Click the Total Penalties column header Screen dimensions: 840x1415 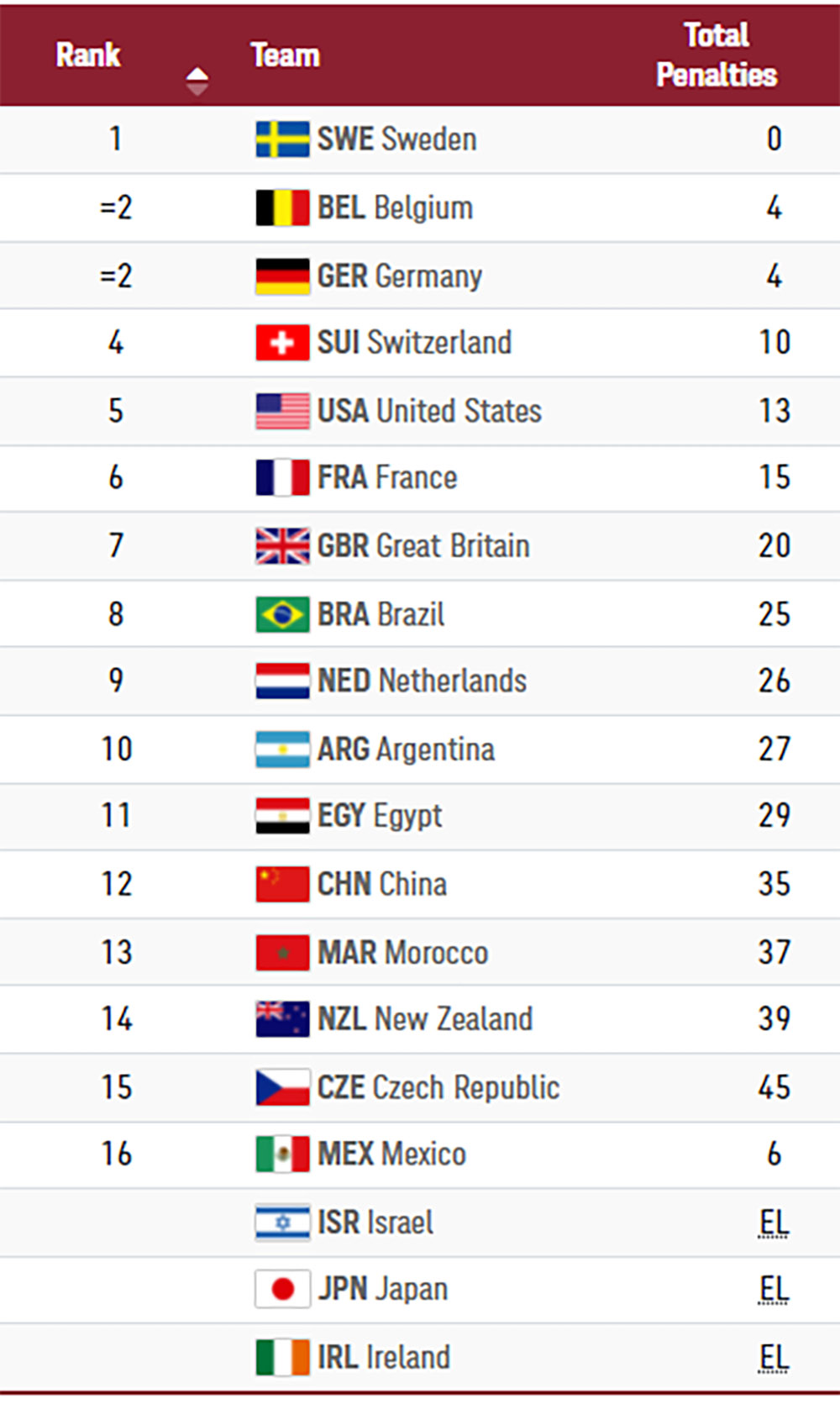coord(717,55)
